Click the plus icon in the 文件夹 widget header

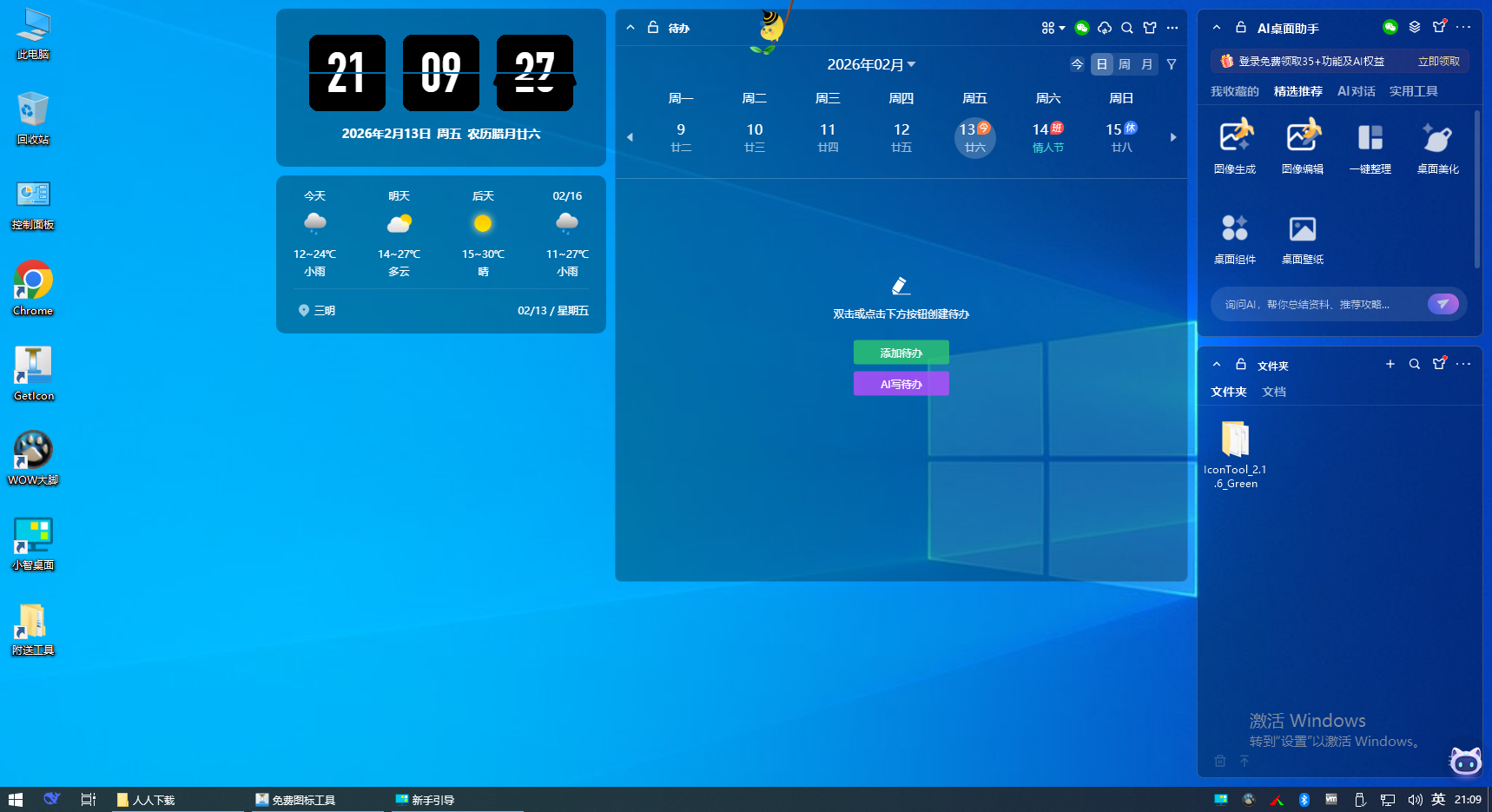[x=1390, y=364]
